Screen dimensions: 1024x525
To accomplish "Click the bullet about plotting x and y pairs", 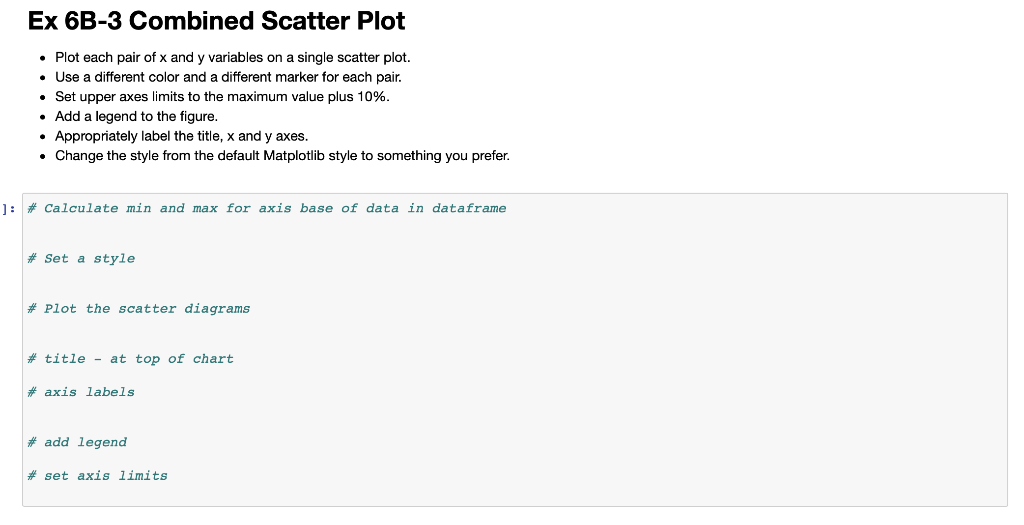I will [232, 57].
